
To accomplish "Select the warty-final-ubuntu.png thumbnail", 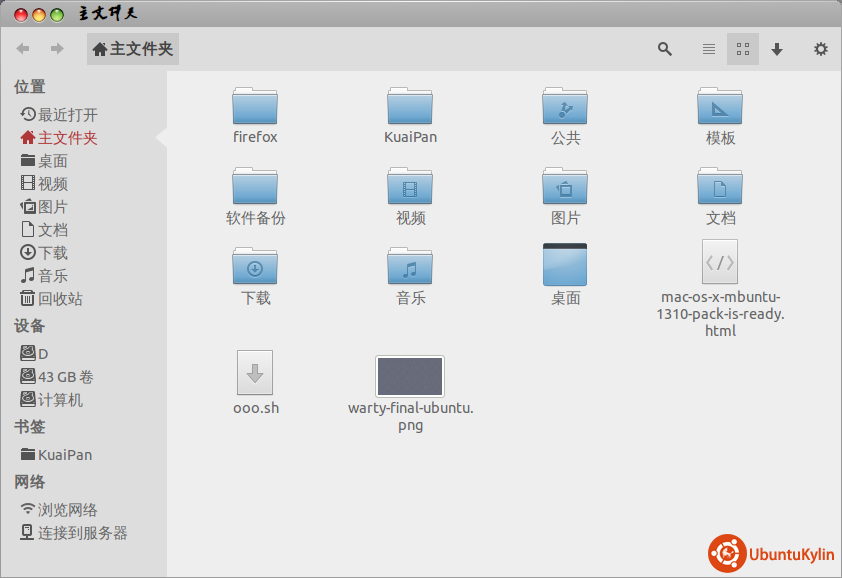I will pyautogui.click(x=410, y=377).
